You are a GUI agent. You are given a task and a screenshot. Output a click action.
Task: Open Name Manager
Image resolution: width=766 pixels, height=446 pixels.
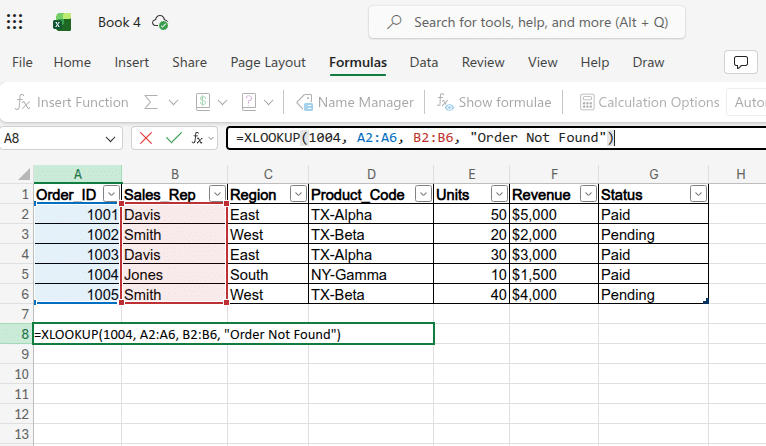(355, 102)
